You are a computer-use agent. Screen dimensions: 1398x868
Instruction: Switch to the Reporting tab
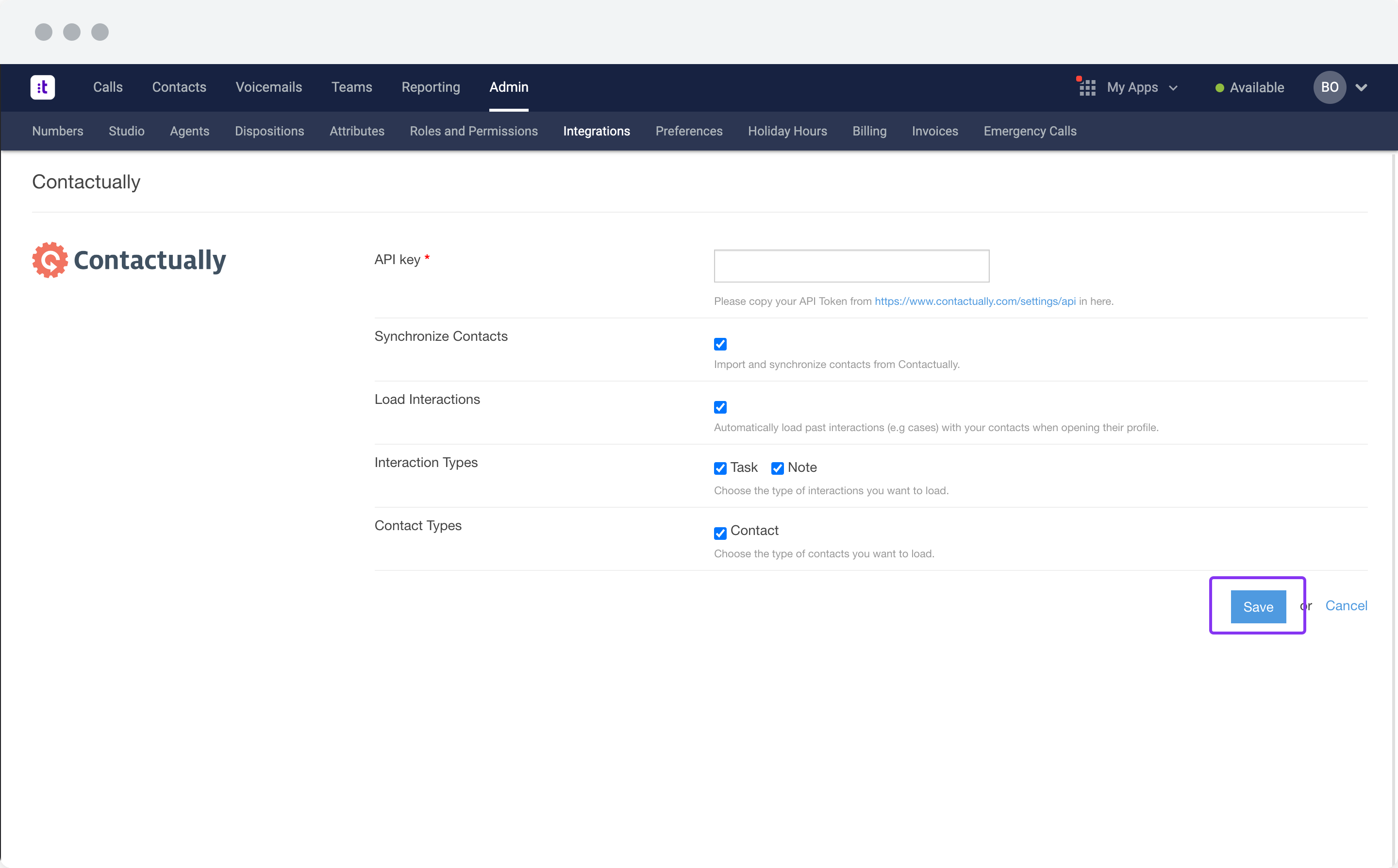431,87
